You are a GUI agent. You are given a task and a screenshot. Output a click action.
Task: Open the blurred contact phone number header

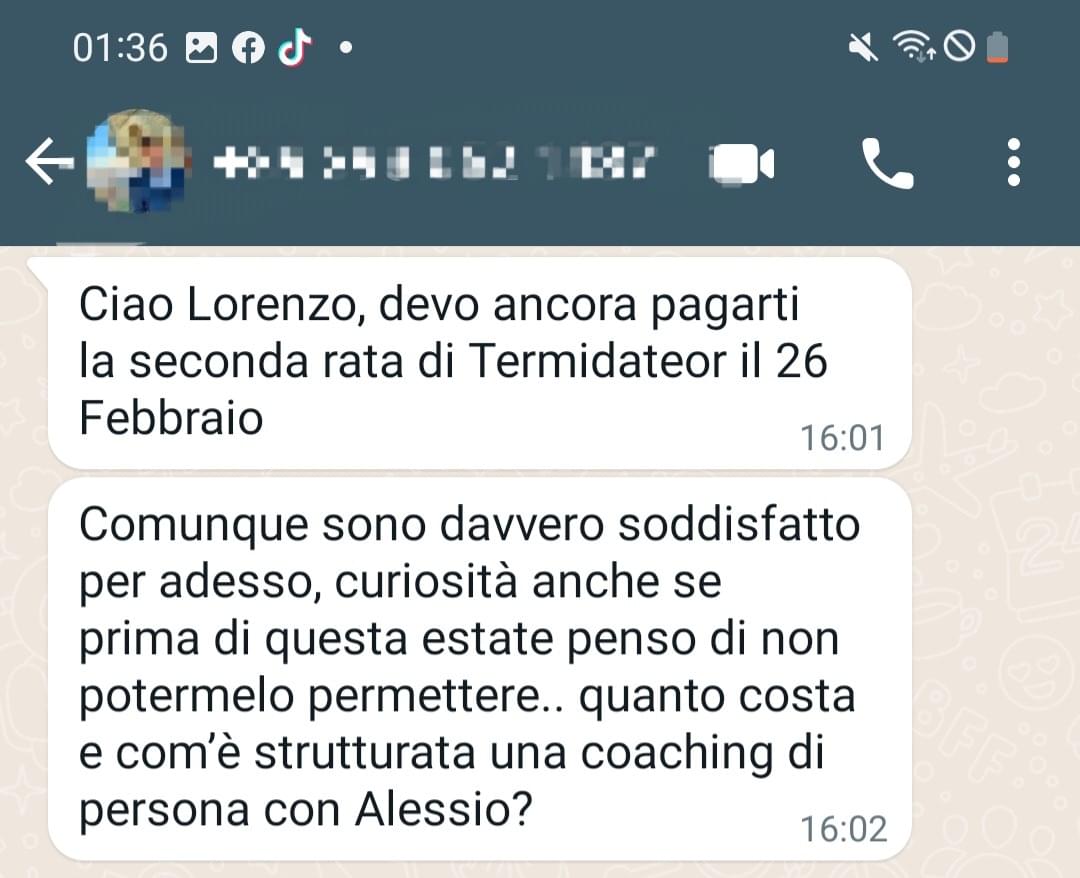pos(434,163)
